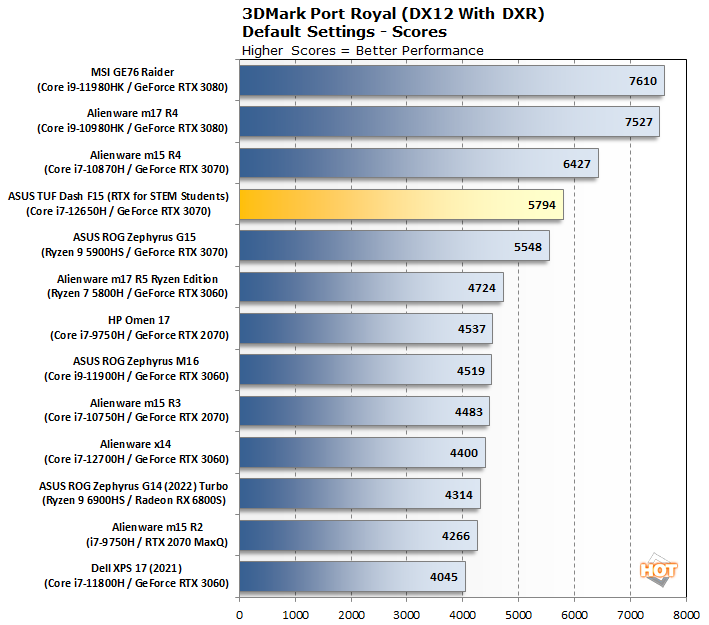The height and width of the screenshot is (625, 709).
Task: Click the score value 4483
Action: (469, 412)
